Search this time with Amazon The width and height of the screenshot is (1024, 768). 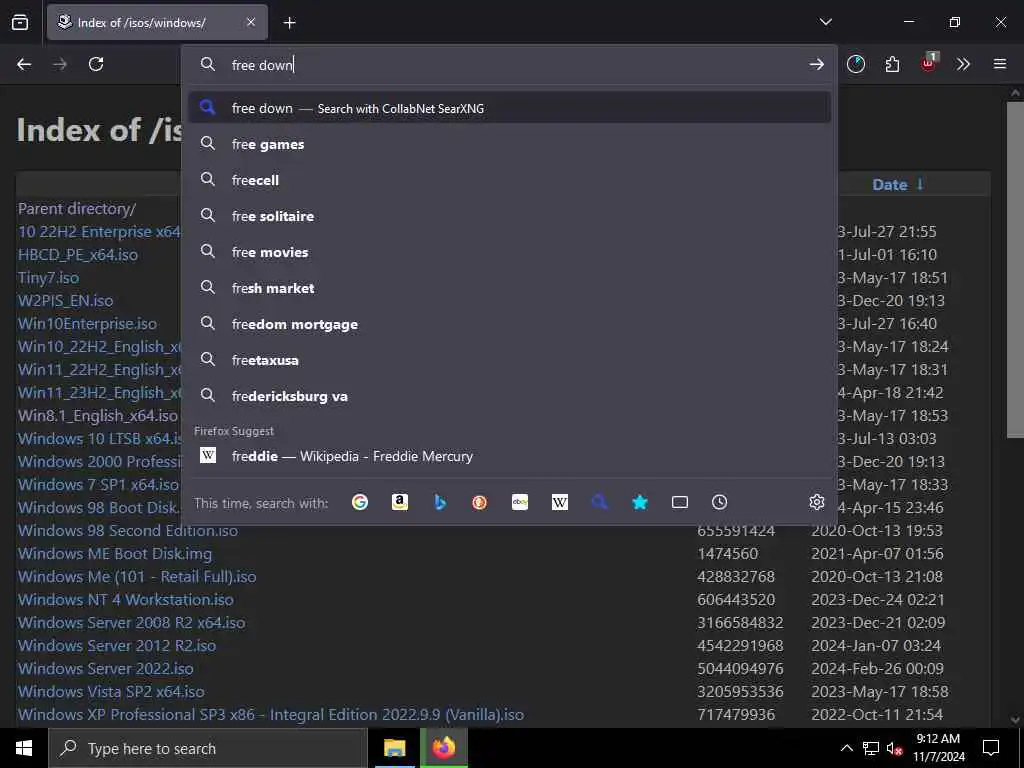click(400, 502)
